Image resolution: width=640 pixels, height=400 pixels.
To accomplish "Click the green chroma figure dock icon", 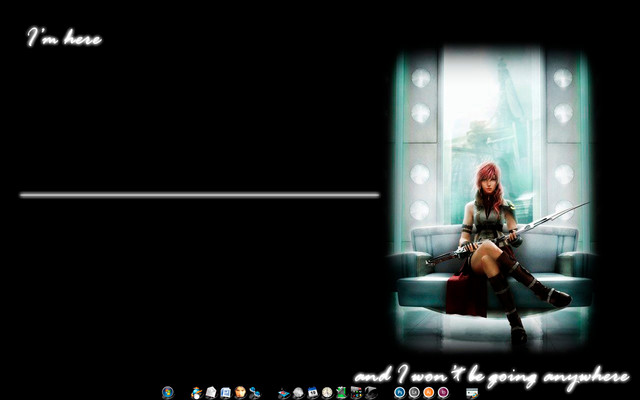I will click(x=342, y=393).
